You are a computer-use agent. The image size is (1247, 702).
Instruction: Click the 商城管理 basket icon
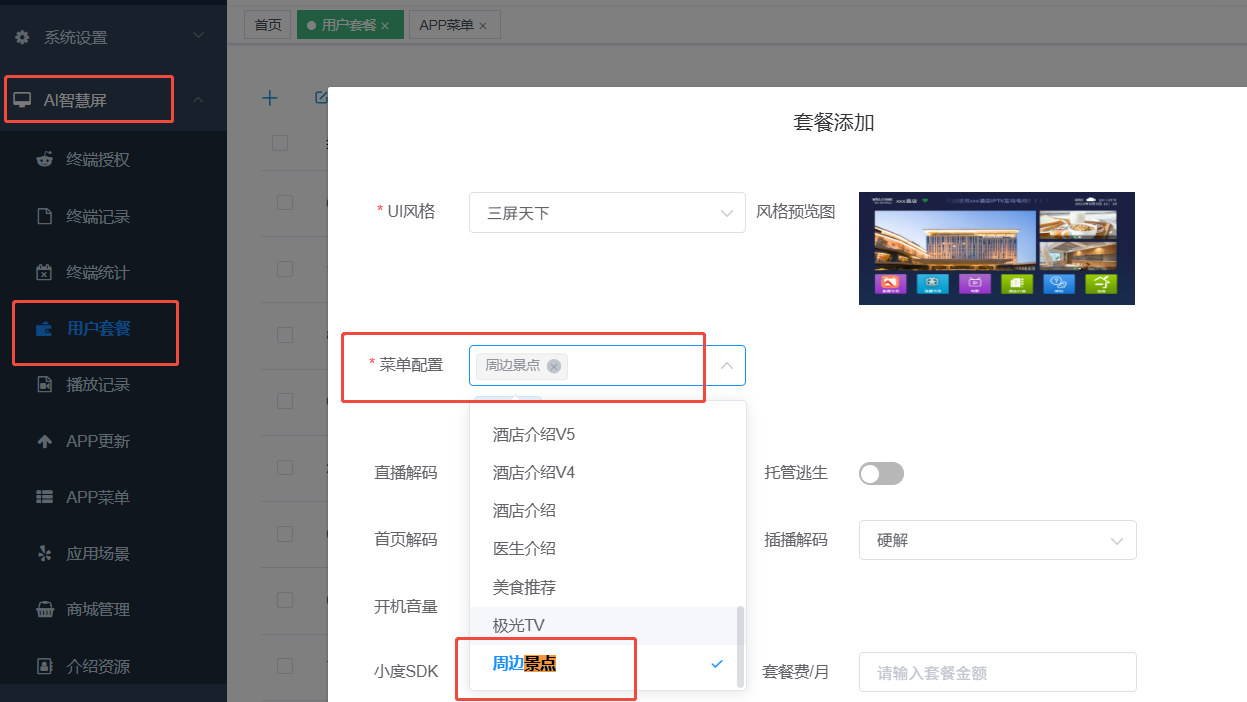coord(44,609)
